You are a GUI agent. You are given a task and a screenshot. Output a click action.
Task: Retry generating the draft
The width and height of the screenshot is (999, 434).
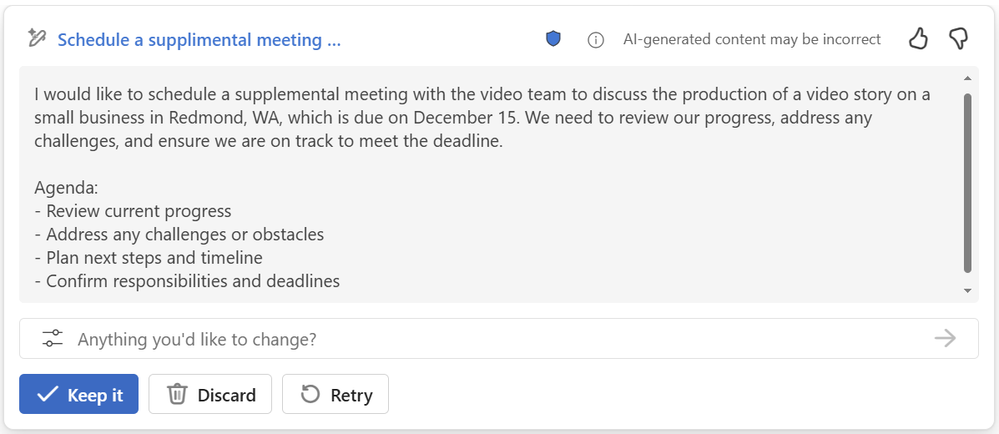click(335, 394)
